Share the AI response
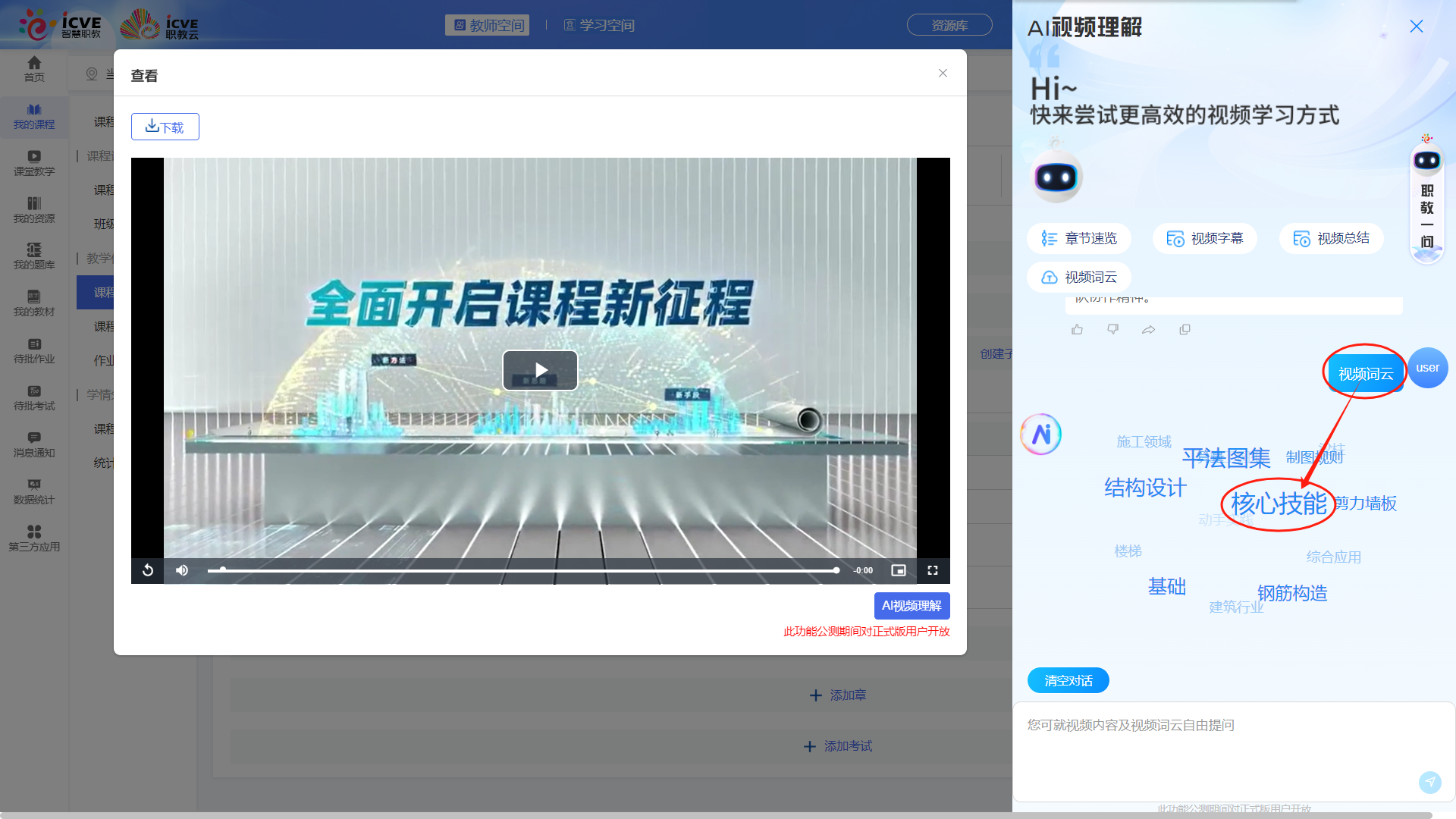The width and height of the screenshot is (1456, 819). pyautogui.click(x=1148, y=329)
